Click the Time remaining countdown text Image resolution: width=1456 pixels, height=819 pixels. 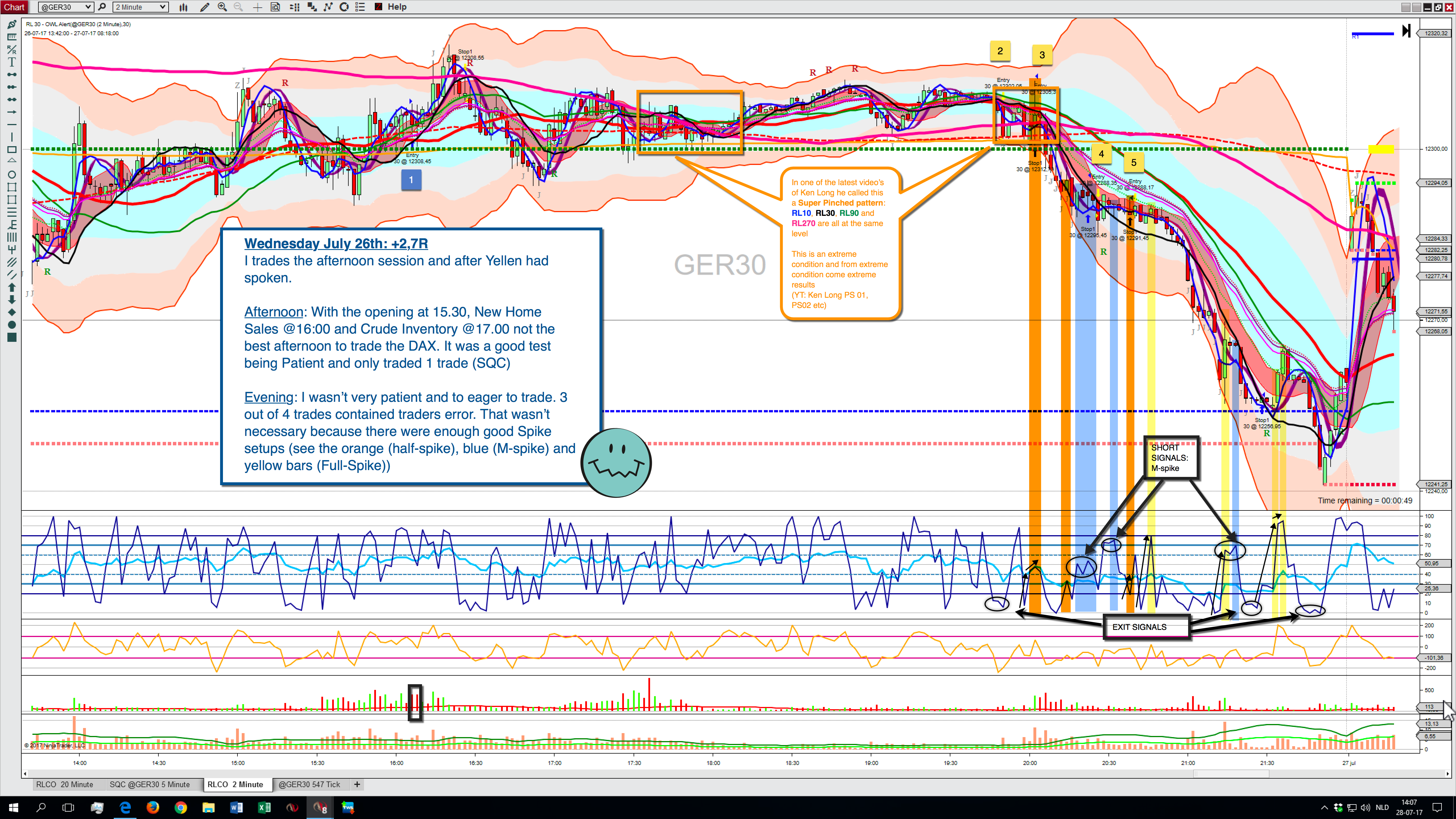tap(1365, 501)
